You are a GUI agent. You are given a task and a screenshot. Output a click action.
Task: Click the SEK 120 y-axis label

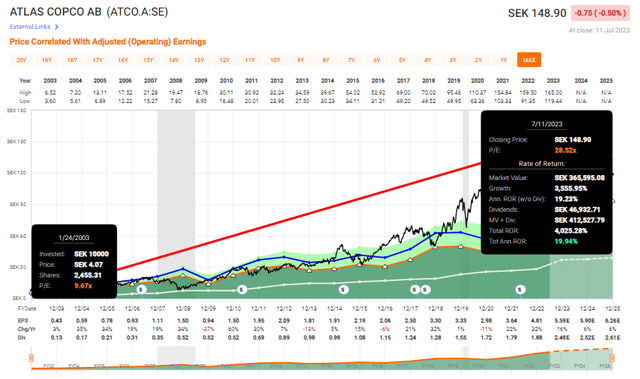pyautogui.click(x=16, y=173)
